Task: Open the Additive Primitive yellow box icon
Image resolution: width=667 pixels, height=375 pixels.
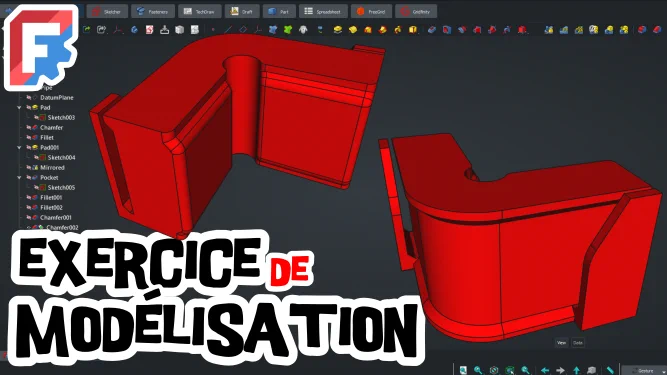Action: (x=413, y=30)
